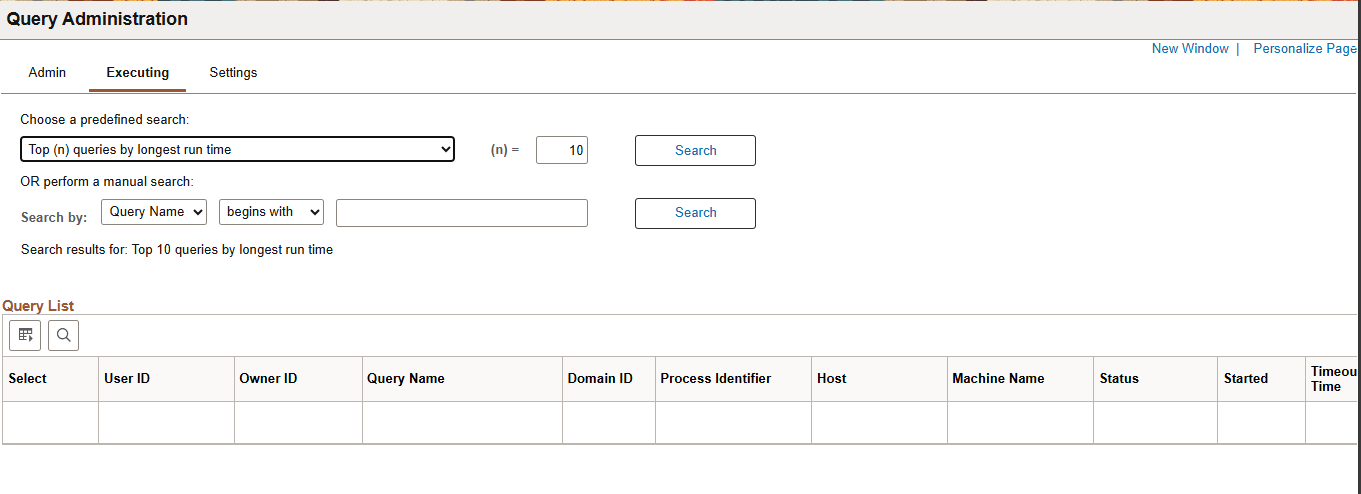
Task: Sort by the Owner ID column header
Action: (268, 379)
